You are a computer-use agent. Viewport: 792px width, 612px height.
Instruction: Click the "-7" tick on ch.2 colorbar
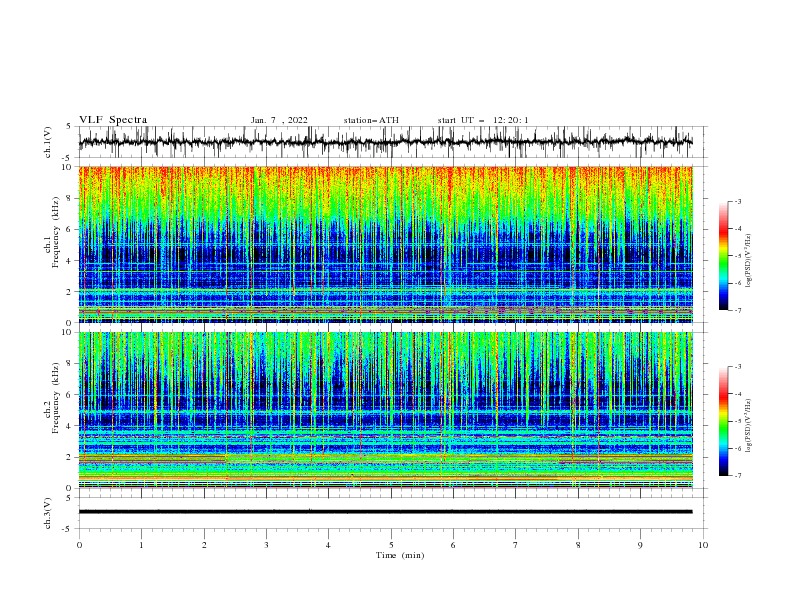[738, 475]
